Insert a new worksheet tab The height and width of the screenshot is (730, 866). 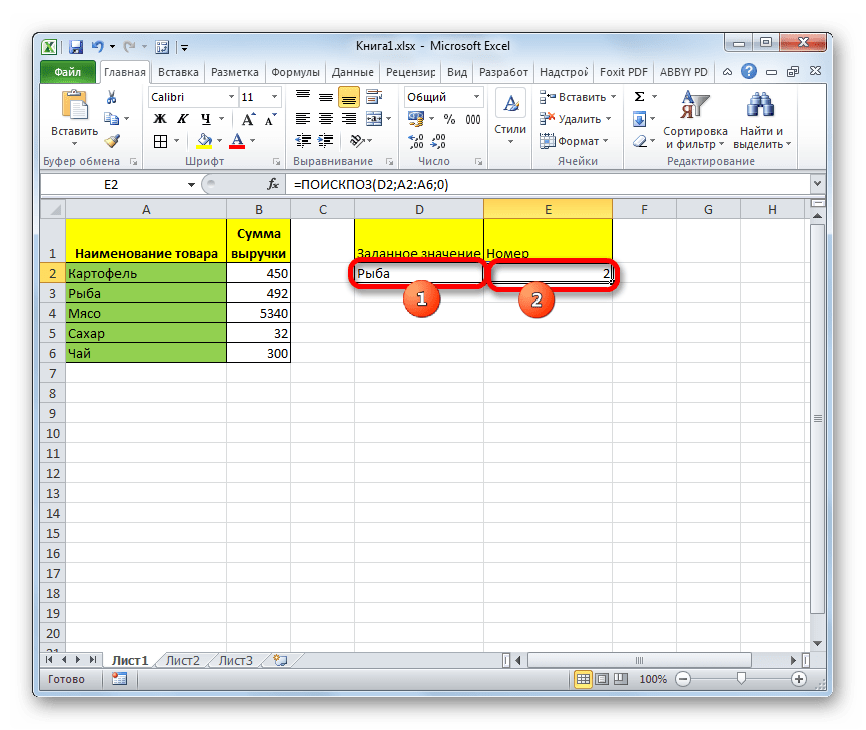click(281, 660)
